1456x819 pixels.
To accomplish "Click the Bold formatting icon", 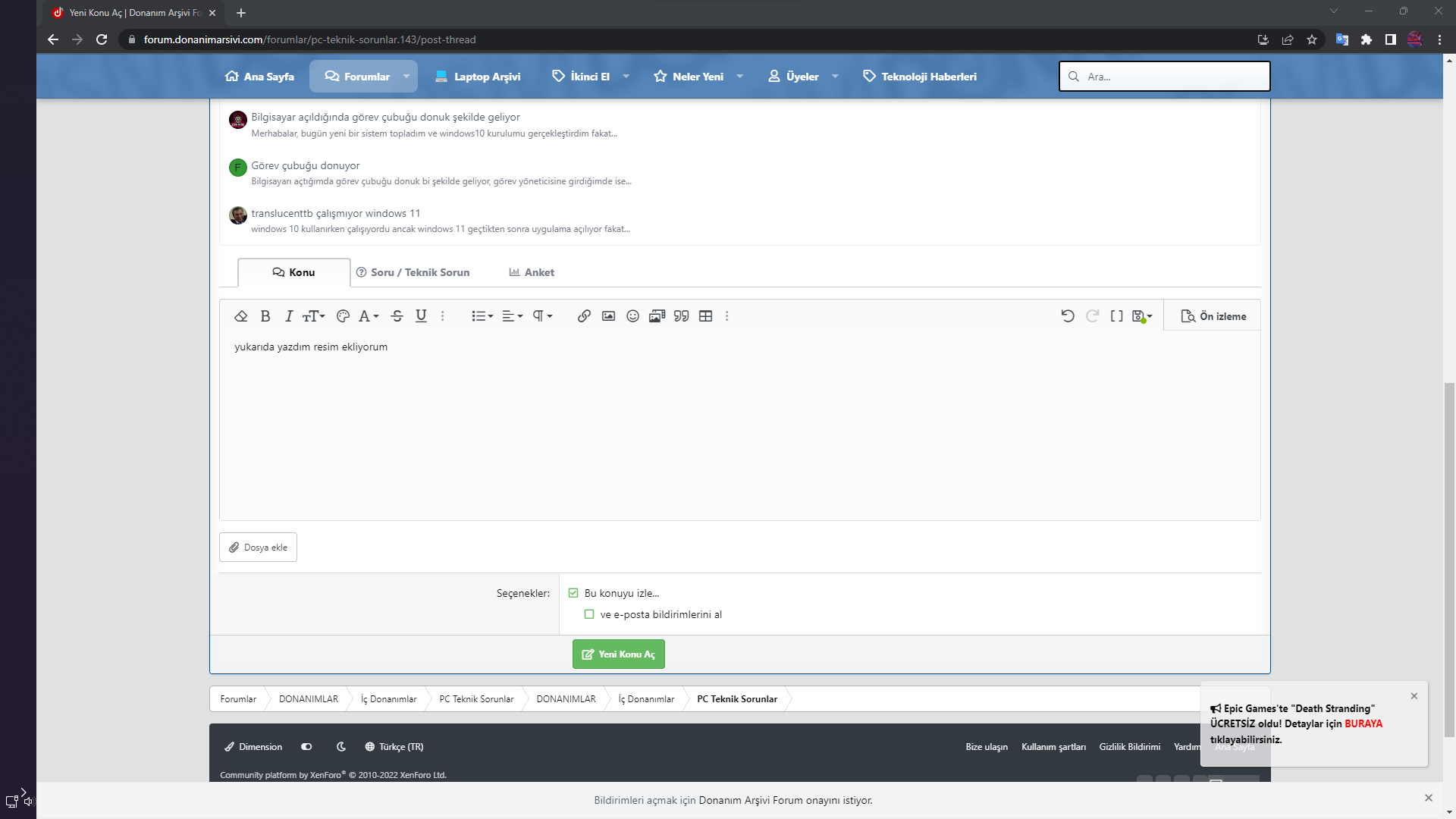I will pos(265,316).
